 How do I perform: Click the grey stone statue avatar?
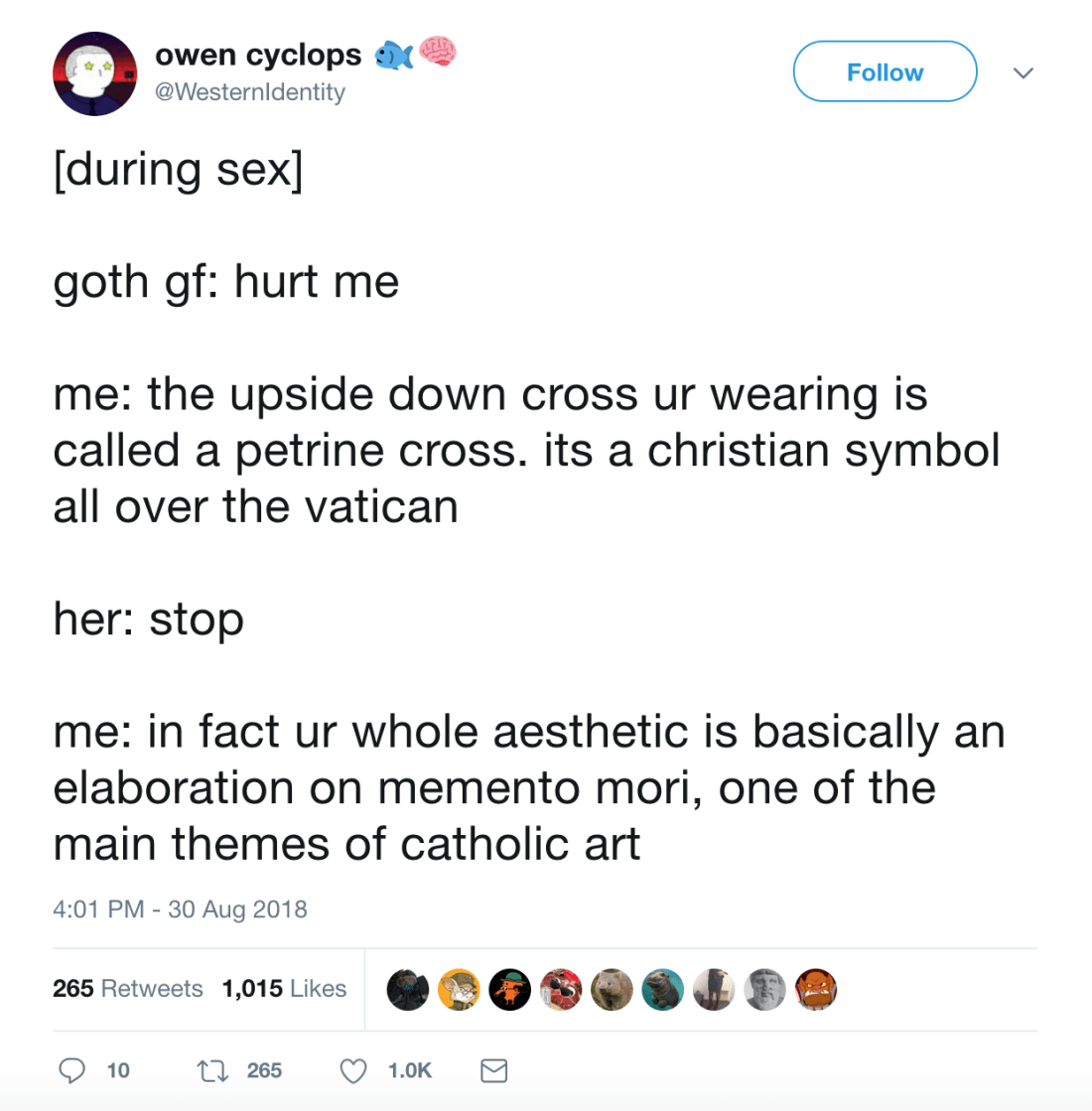764,990
